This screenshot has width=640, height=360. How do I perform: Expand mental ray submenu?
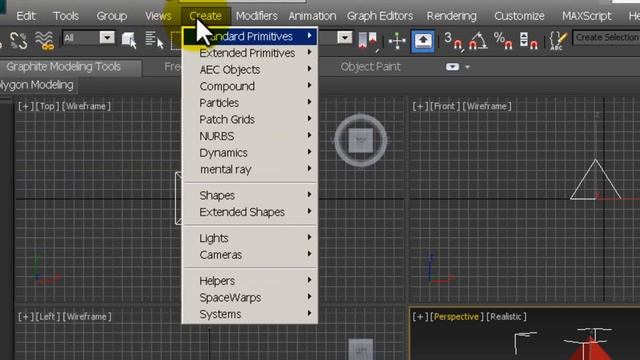pos(250,169)
